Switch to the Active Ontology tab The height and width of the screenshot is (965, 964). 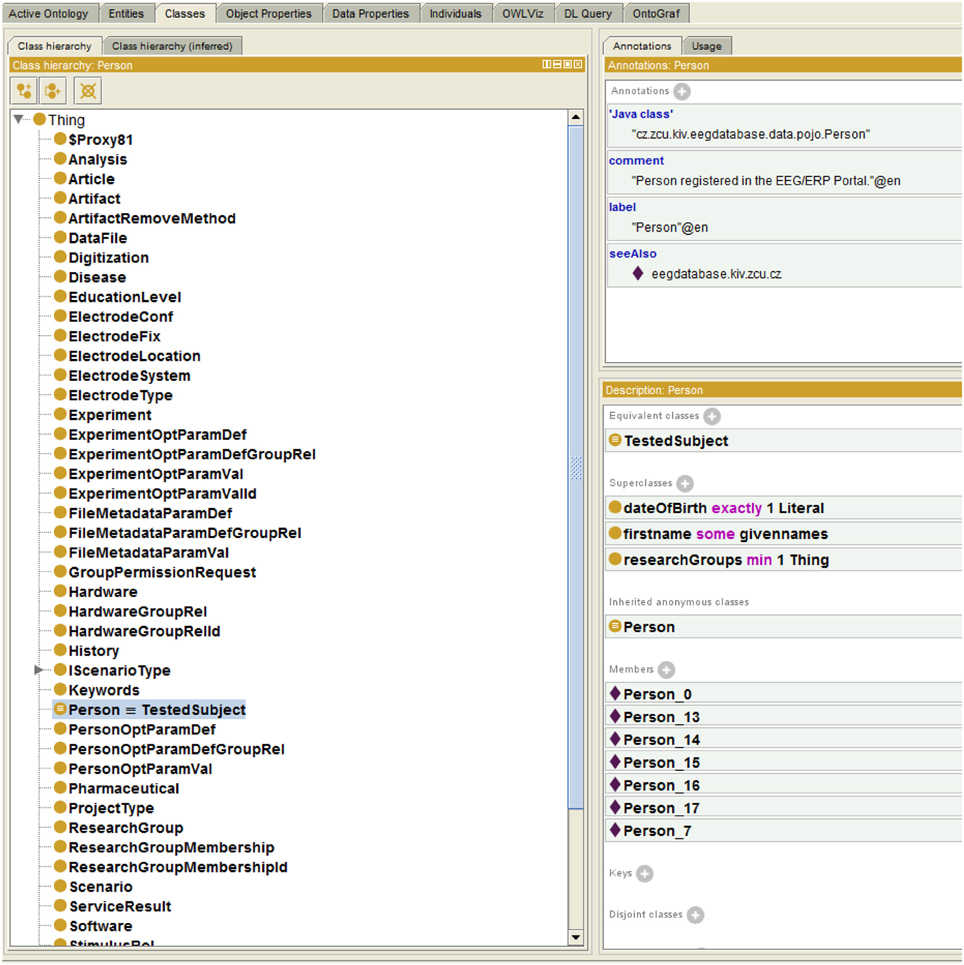click(49, 14)
